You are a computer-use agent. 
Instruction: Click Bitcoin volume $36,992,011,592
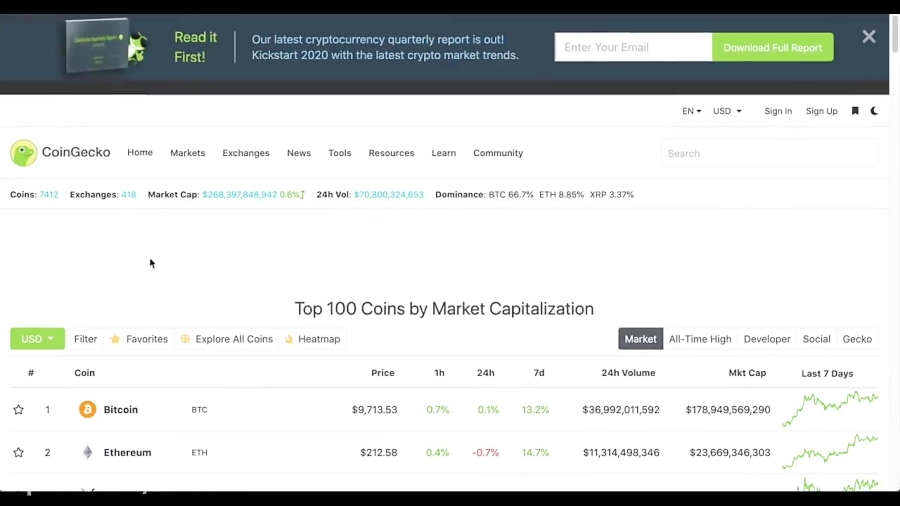pos(620,410)
